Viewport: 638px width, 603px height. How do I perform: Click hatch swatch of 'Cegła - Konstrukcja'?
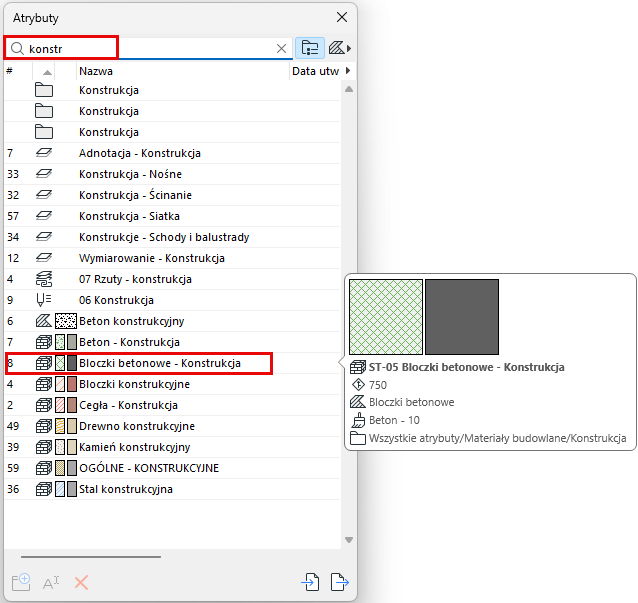[60, 405]
